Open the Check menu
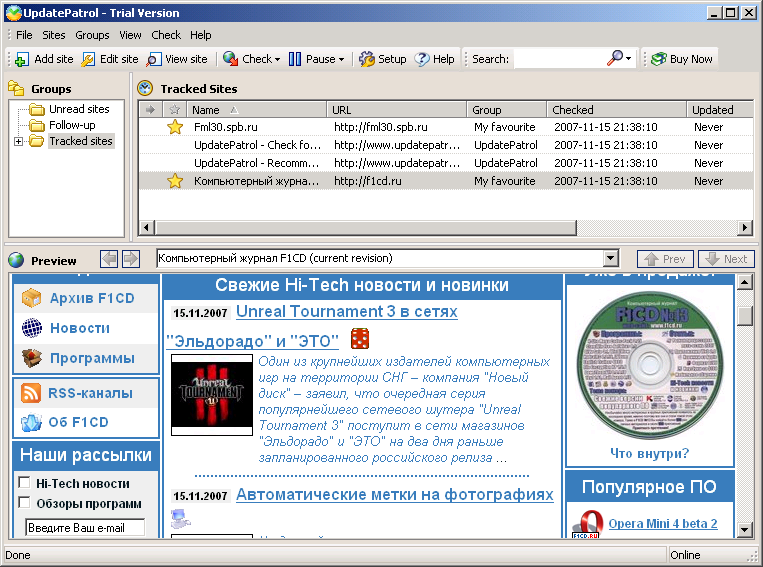Viewport: 763px width, 567px height. click(166, 35)
